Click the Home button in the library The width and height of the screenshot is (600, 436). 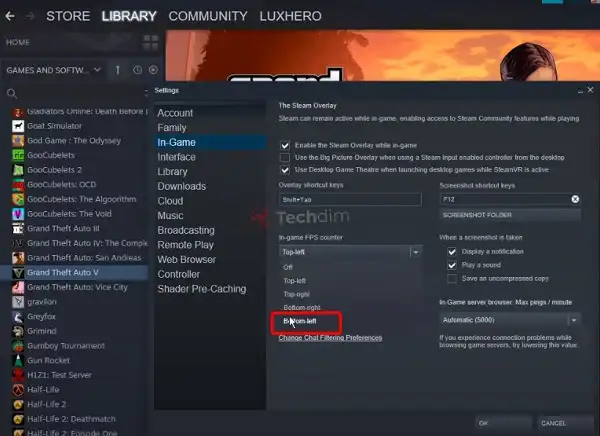(18, 42)
